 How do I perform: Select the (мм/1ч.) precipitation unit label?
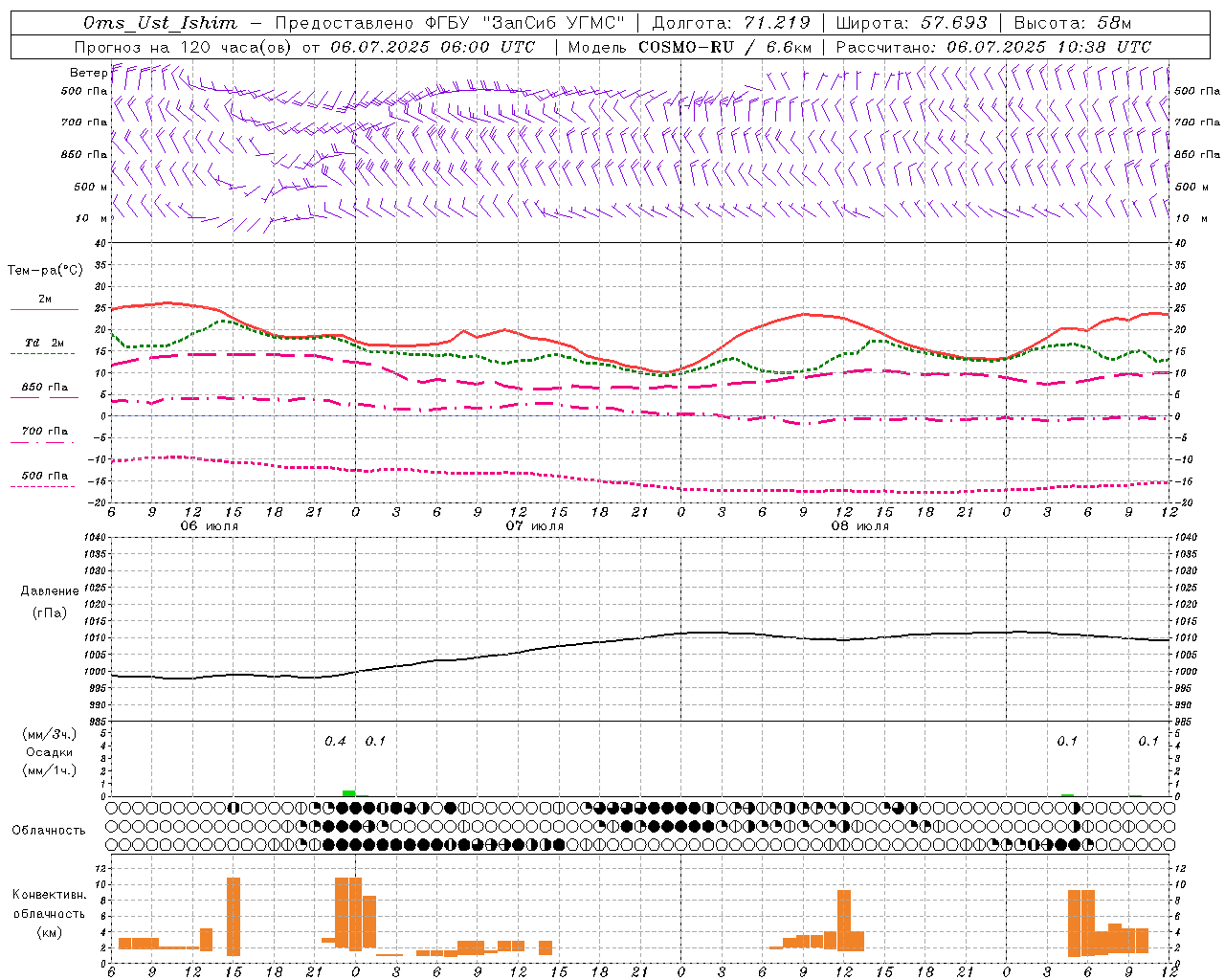(x=50, y=770)
